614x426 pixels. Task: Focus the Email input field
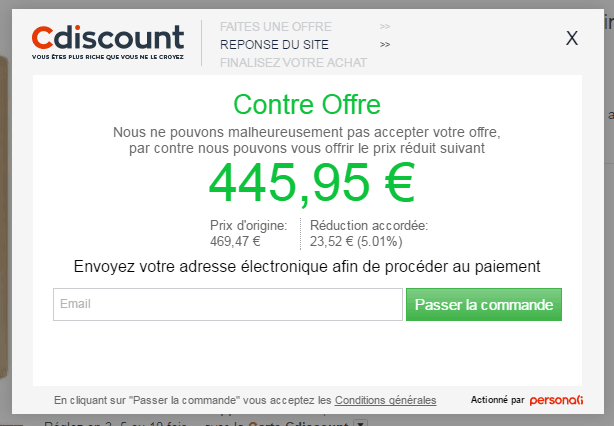[x=228, y=305]
